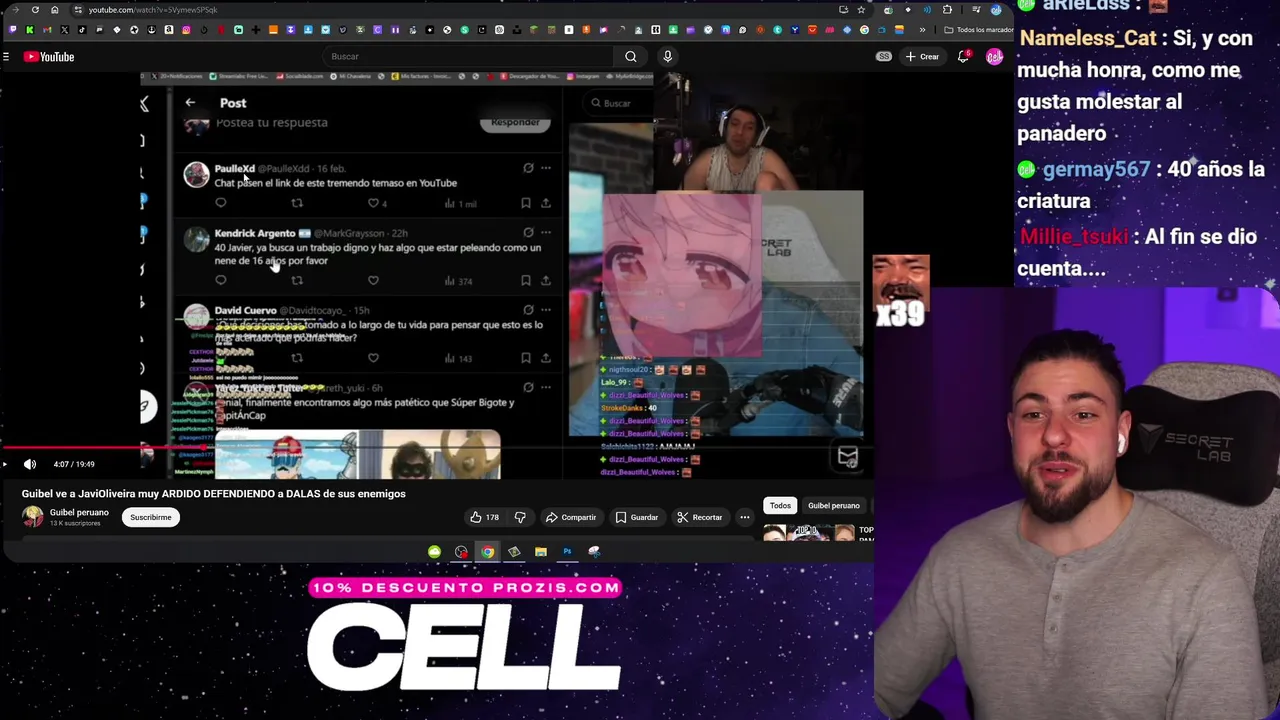The height and width of the screenshot is (720, 1280).
Task: Open the Gmail bookmark in bookmarks bar
Action: 47,30
